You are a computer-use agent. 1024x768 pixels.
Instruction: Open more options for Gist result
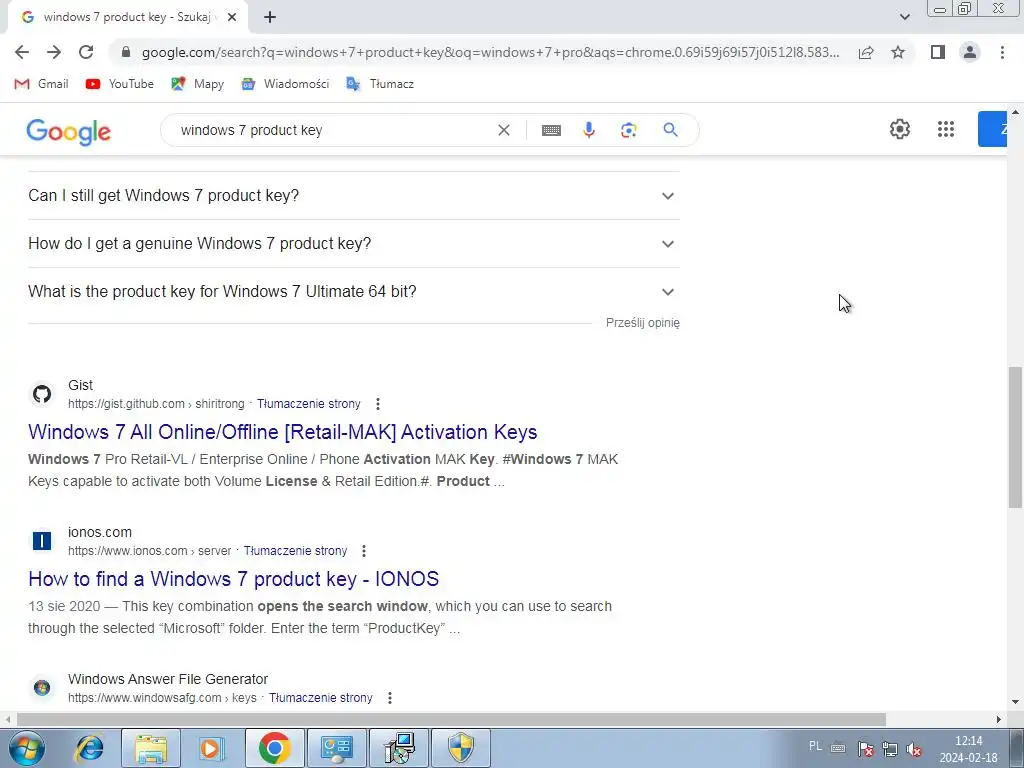click(377, 404)
